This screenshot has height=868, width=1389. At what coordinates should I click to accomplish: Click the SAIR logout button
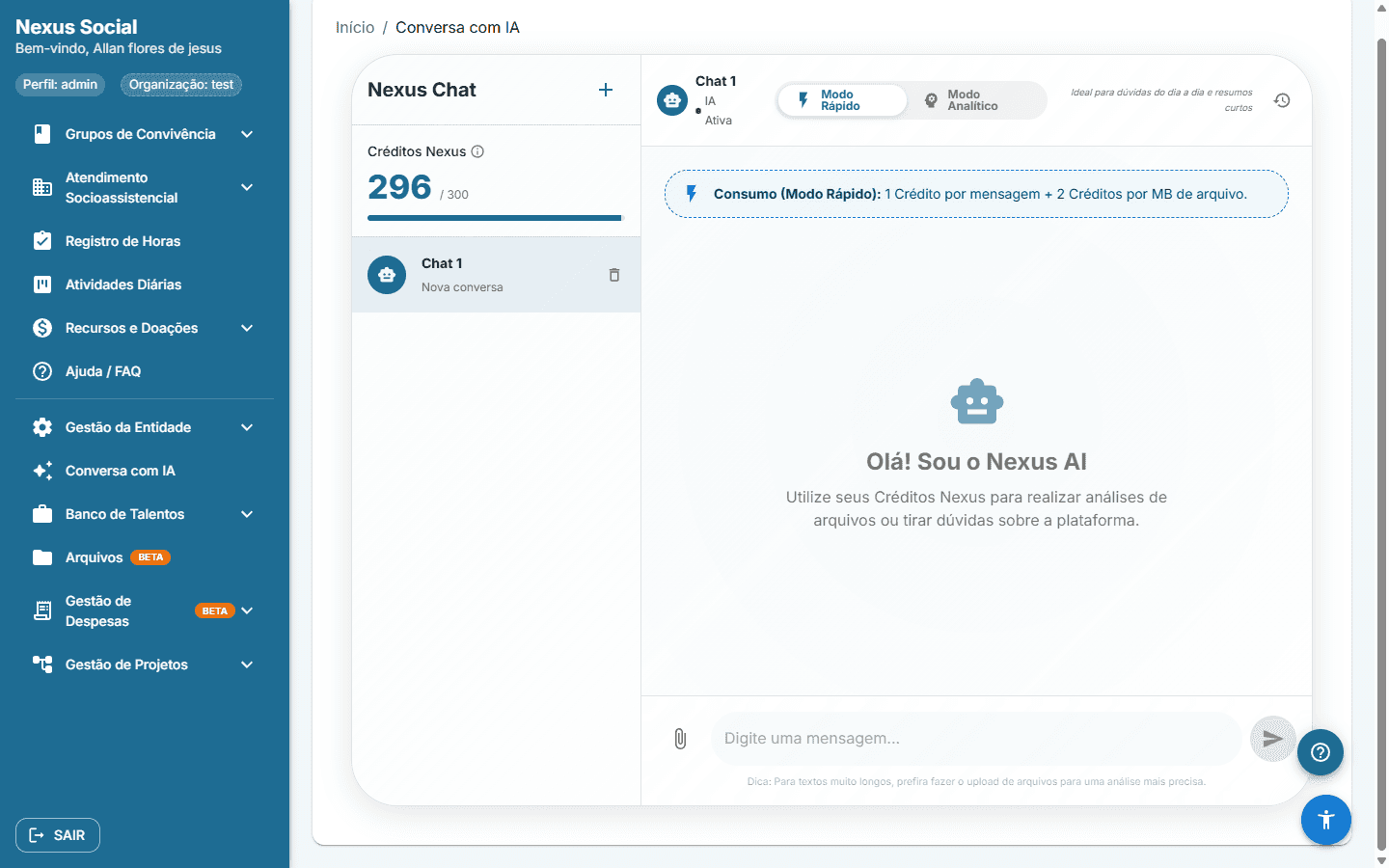(x=58, y=835)
